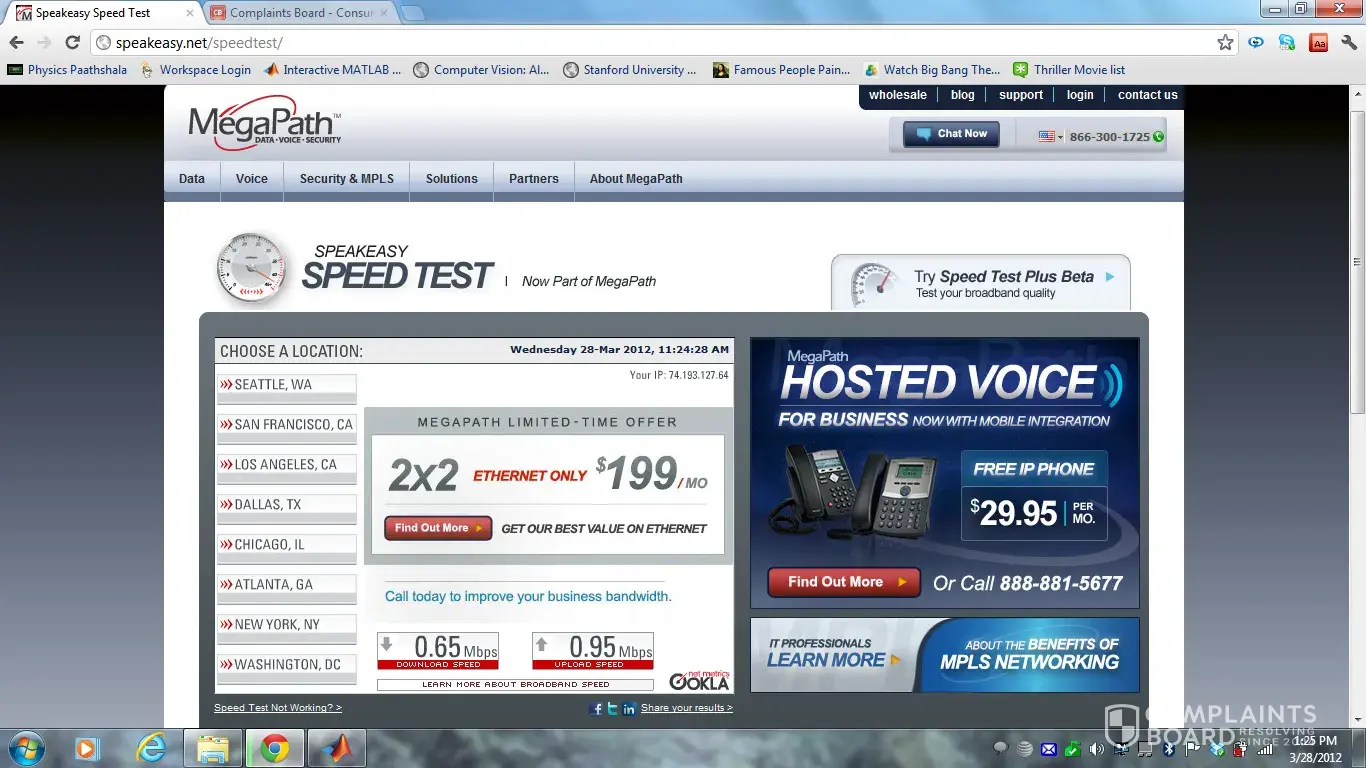Open the Data navigation menu

[x=192, y=179]
